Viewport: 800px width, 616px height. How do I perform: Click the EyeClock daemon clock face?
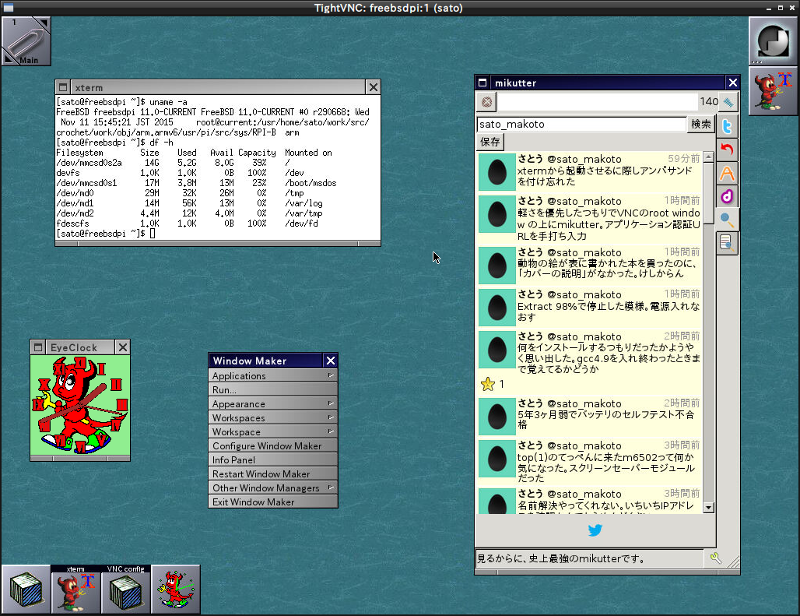coord(80,405)
